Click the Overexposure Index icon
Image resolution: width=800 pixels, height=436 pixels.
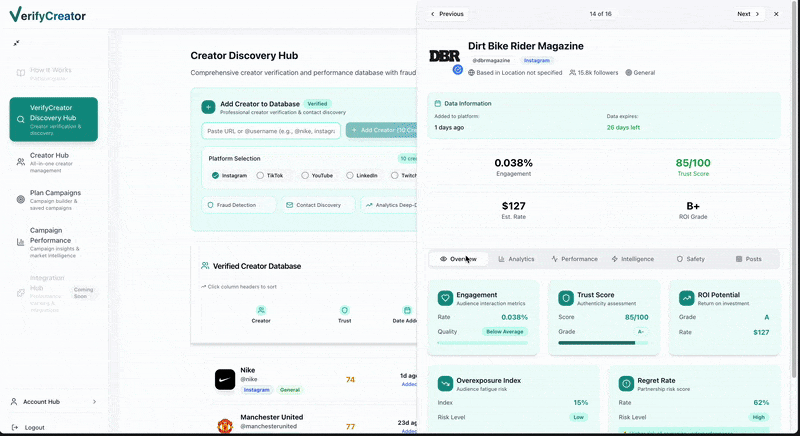[445, 383]
